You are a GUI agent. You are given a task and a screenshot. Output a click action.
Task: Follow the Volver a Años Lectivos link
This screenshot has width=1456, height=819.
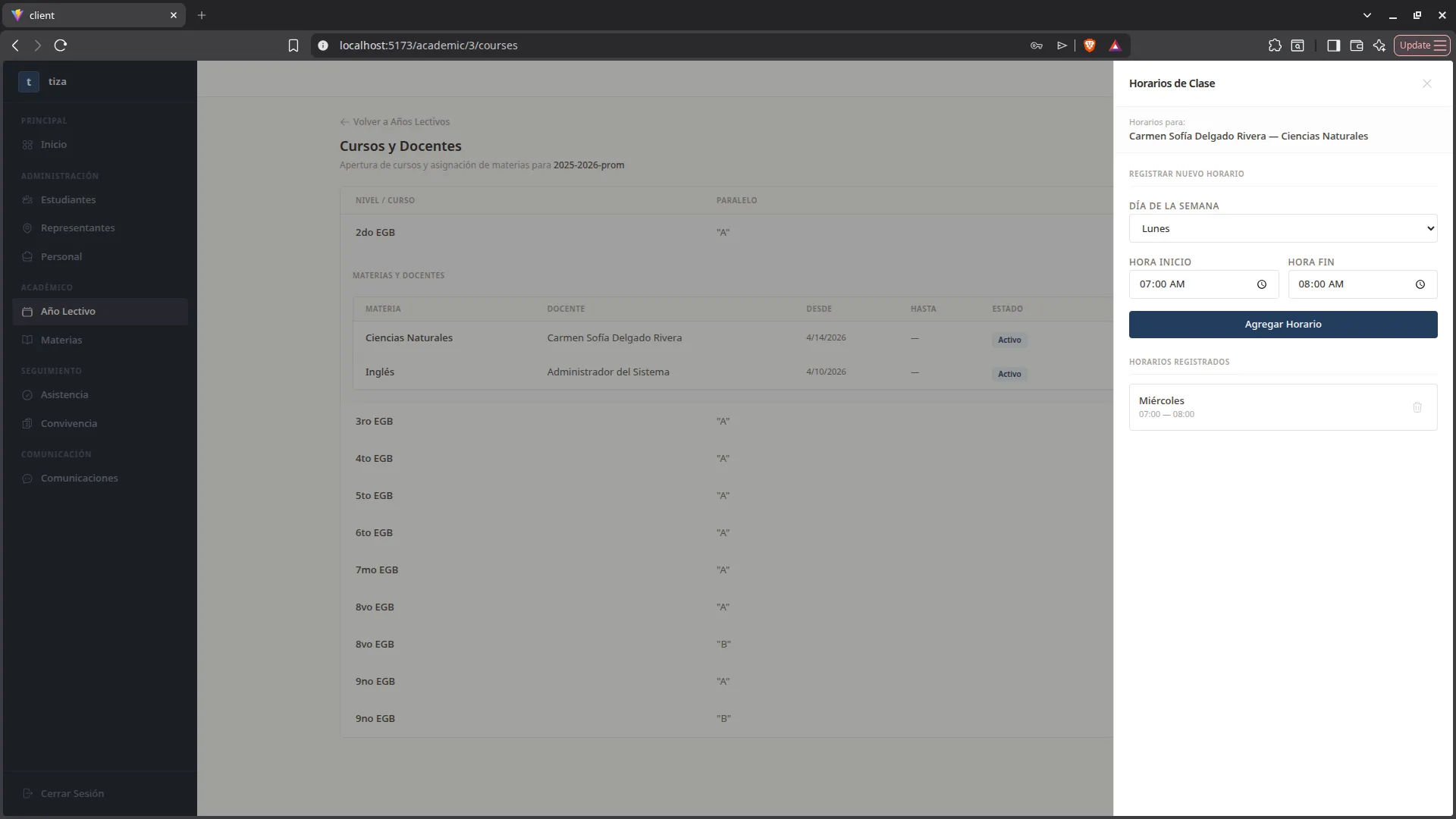[394, 122]
